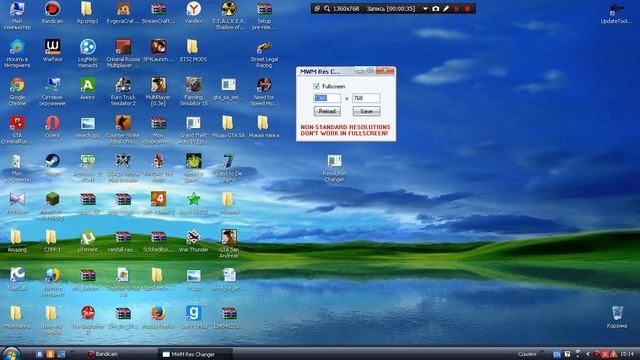Stop the Bandicam recording

click(467, 9)
